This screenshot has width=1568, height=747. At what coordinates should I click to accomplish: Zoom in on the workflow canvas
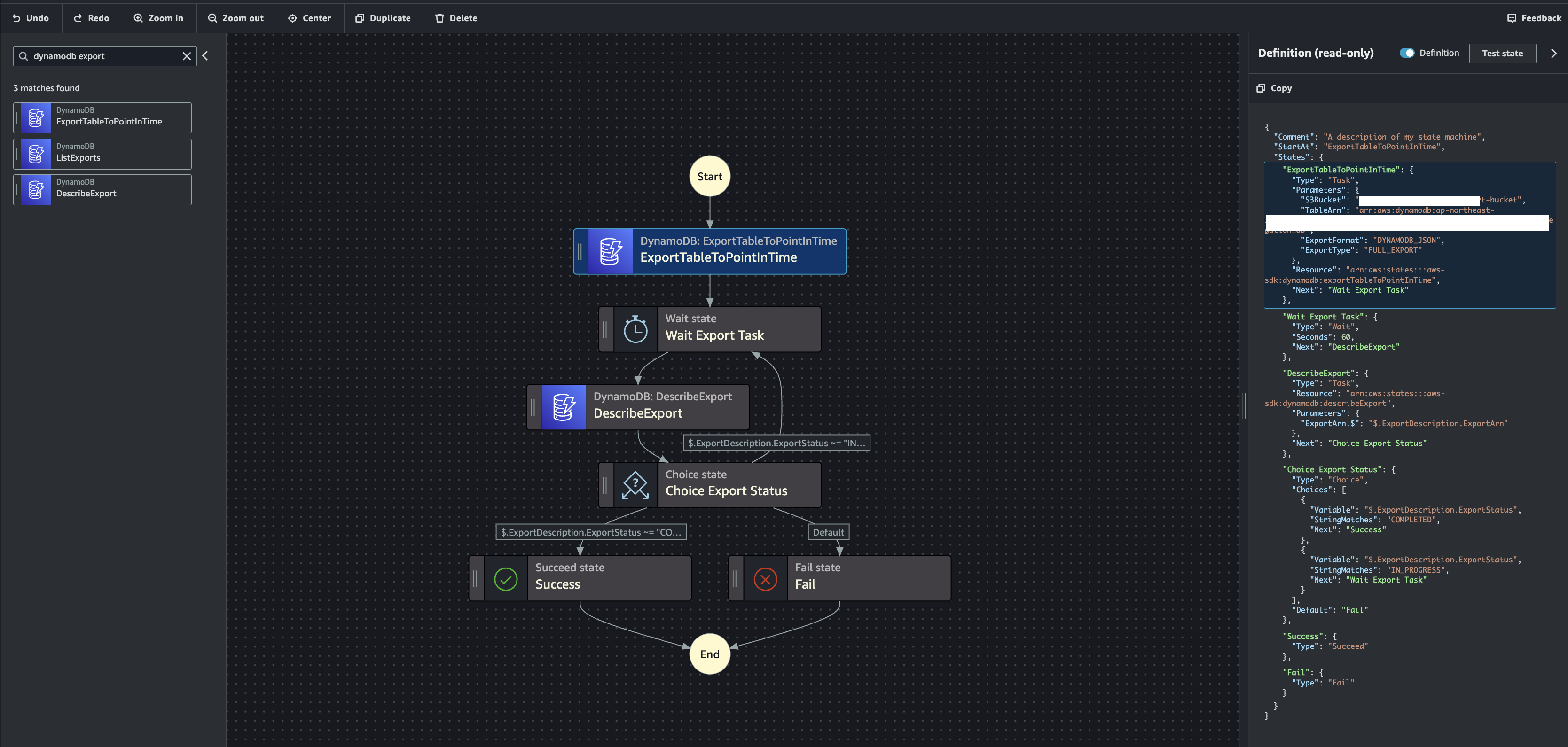click(159, 18)
